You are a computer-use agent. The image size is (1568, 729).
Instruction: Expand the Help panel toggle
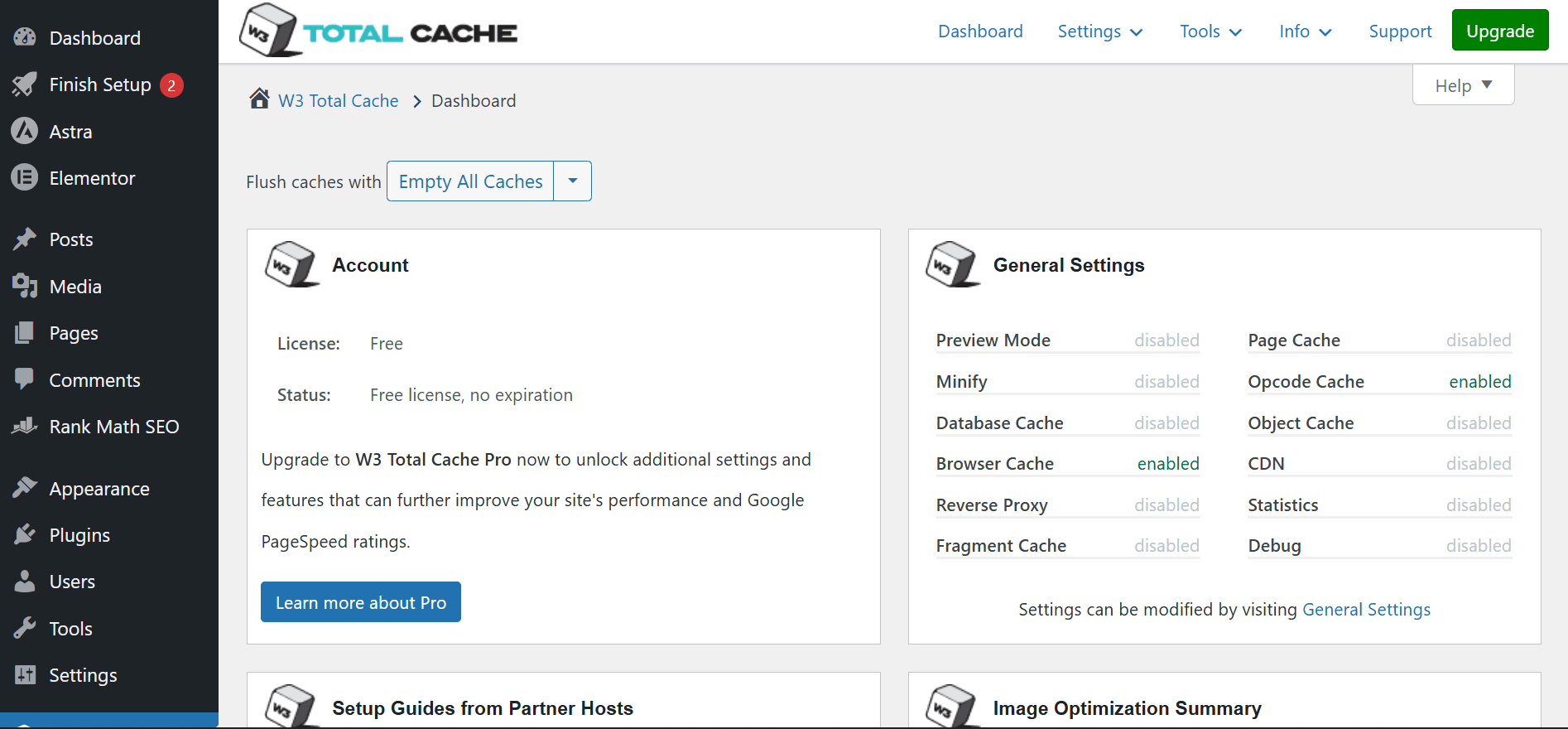1463,85
